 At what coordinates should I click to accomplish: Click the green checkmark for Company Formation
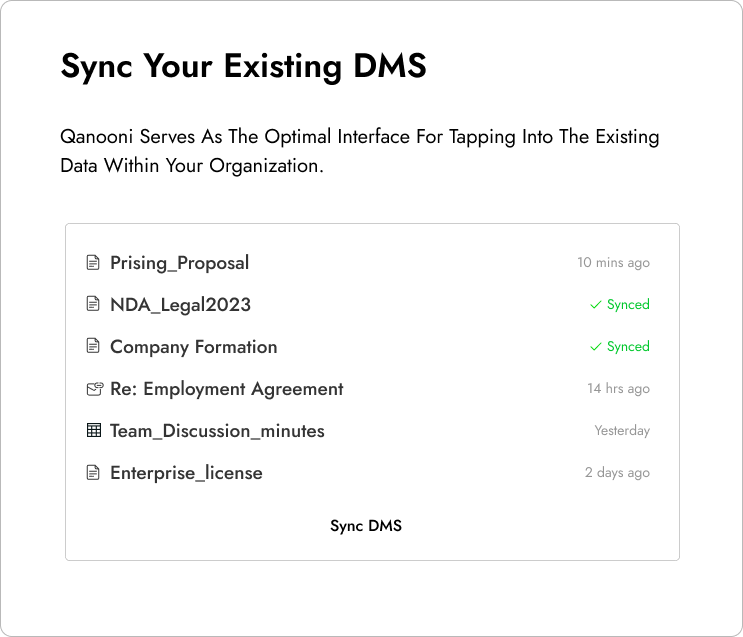pos(596,347)
